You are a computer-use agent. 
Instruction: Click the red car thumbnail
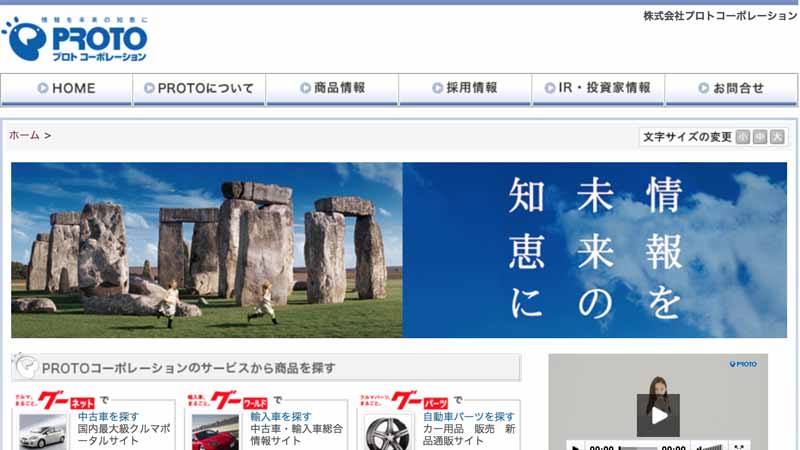[215, 433]
